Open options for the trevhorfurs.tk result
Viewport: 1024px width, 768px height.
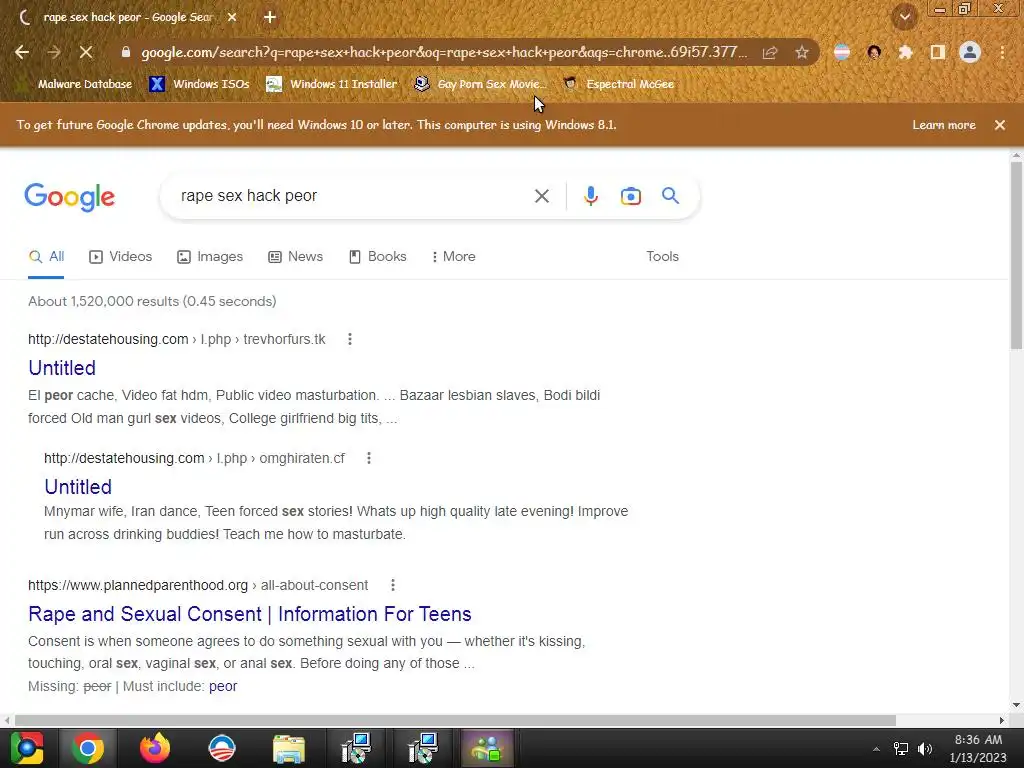(x=350, y=339)
